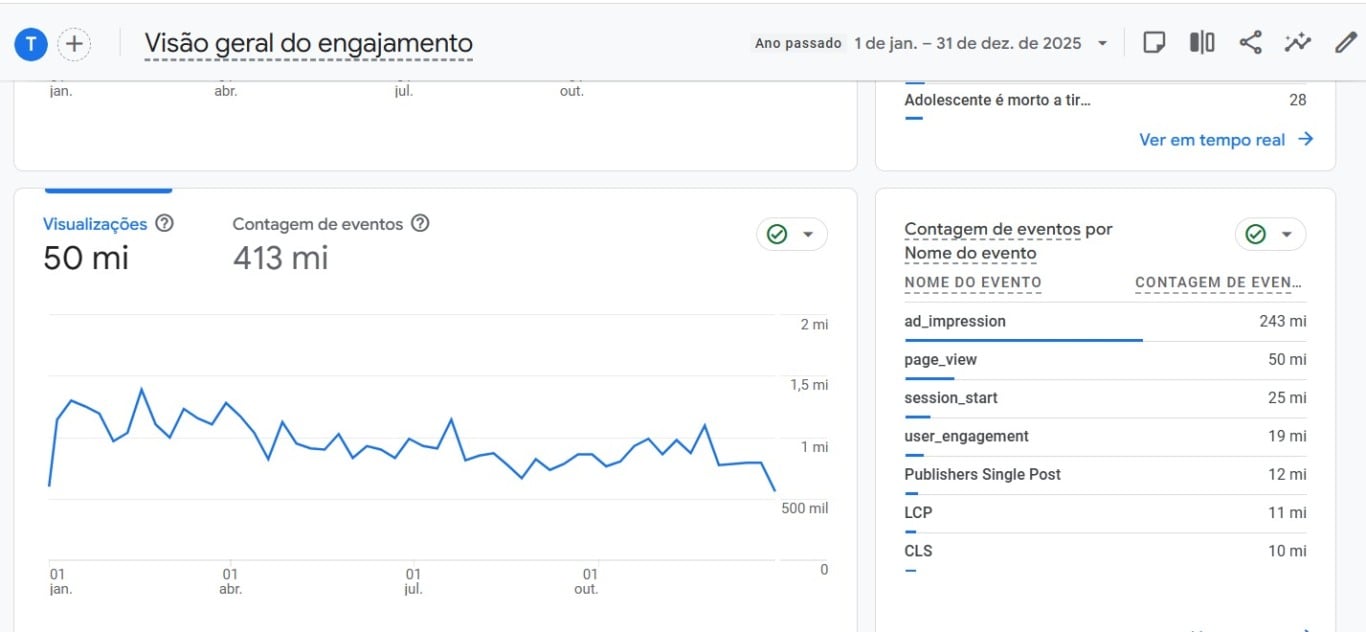Viewport: 1366px width, 632px height.
Task: Click the compare columns icon
Action: coord(1202,43)
